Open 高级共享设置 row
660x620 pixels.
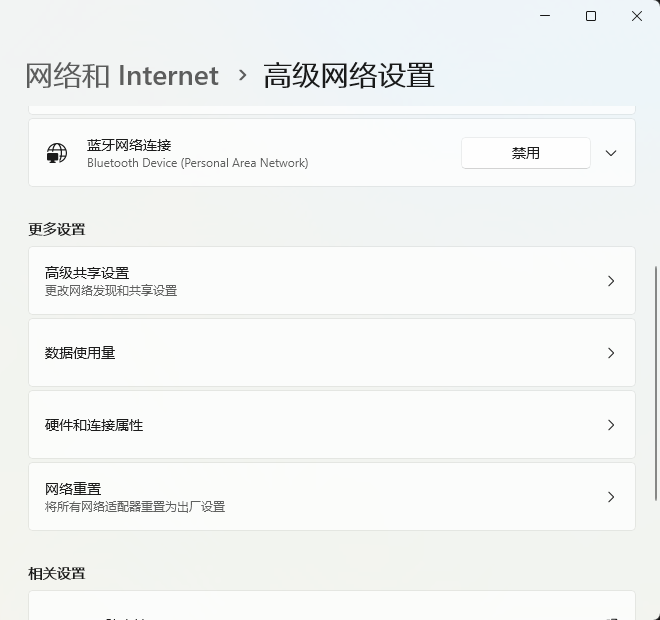(332, 281)
